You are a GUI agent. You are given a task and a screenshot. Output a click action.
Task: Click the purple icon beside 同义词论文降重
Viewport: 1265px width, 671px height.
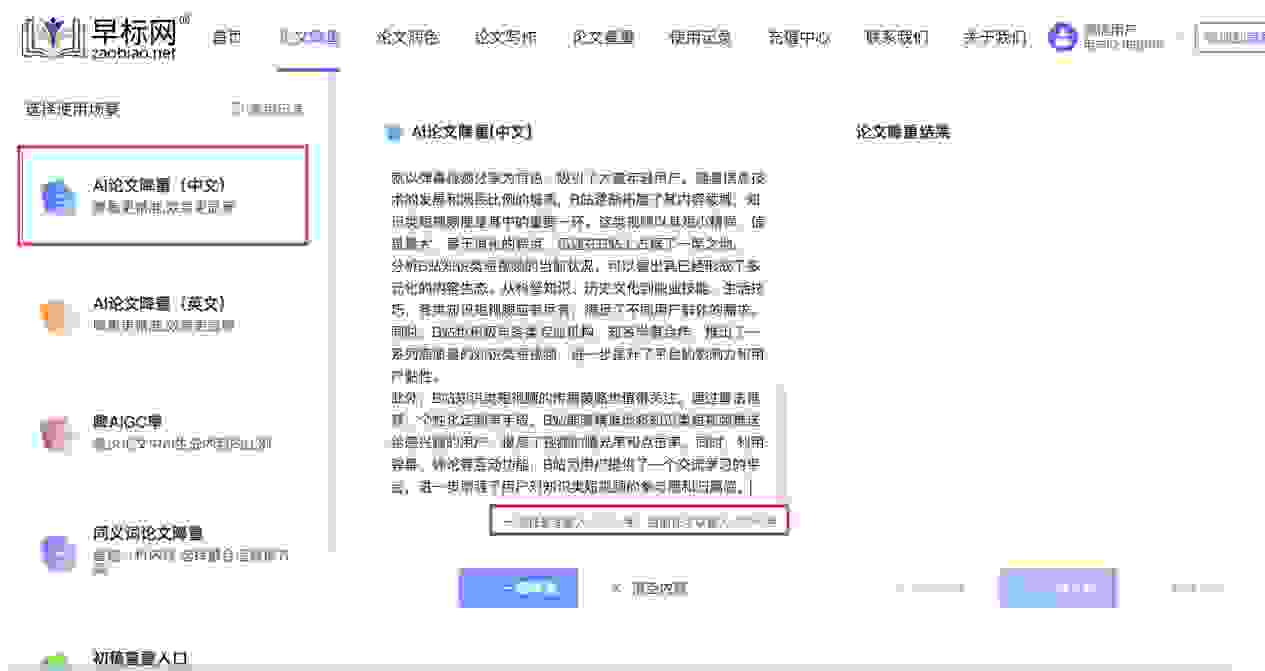(58, 552)
